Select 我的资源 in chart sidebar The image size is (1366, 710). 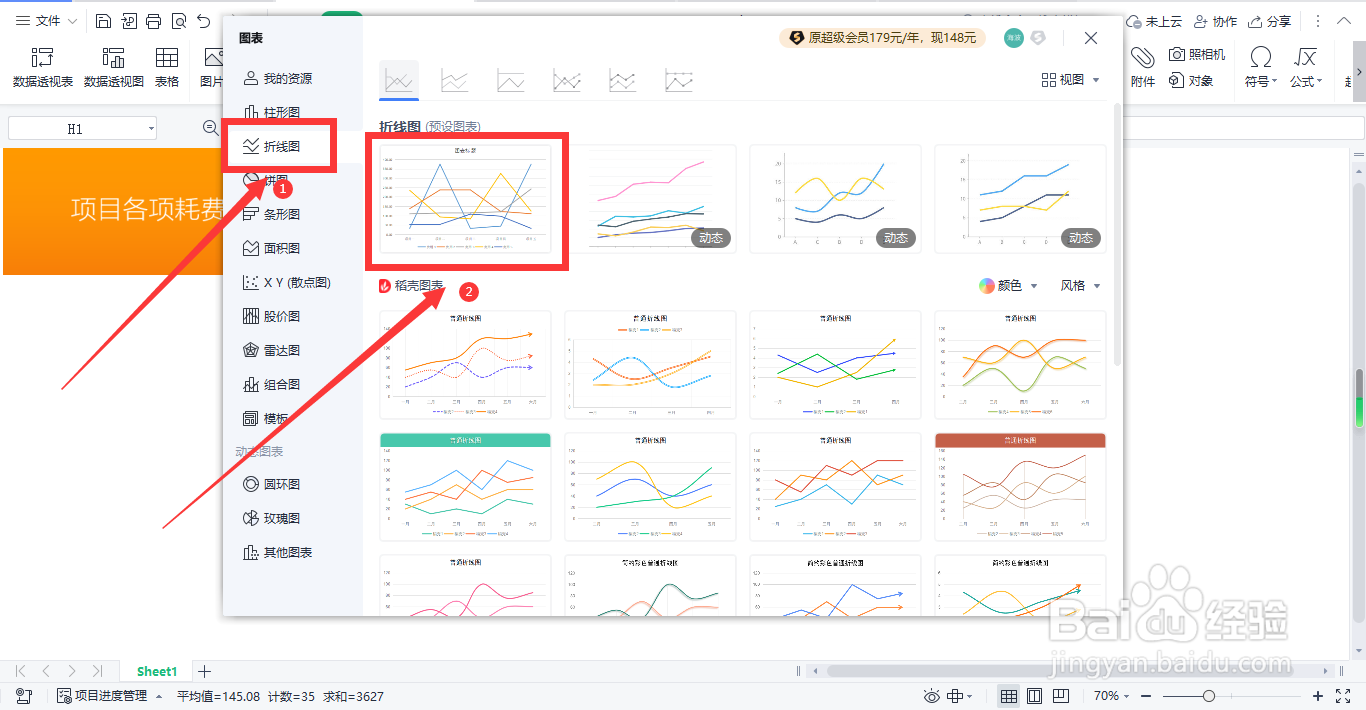click(x=278, y=78)
